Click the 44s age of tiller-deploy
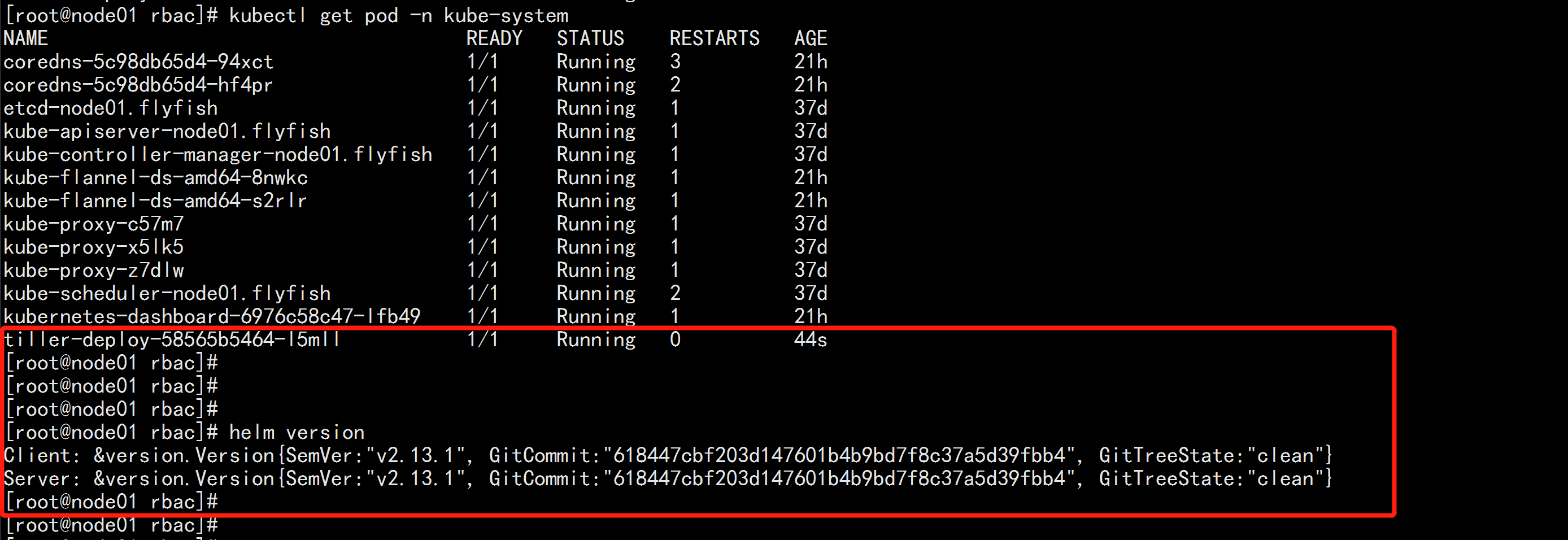 [811, 339]
